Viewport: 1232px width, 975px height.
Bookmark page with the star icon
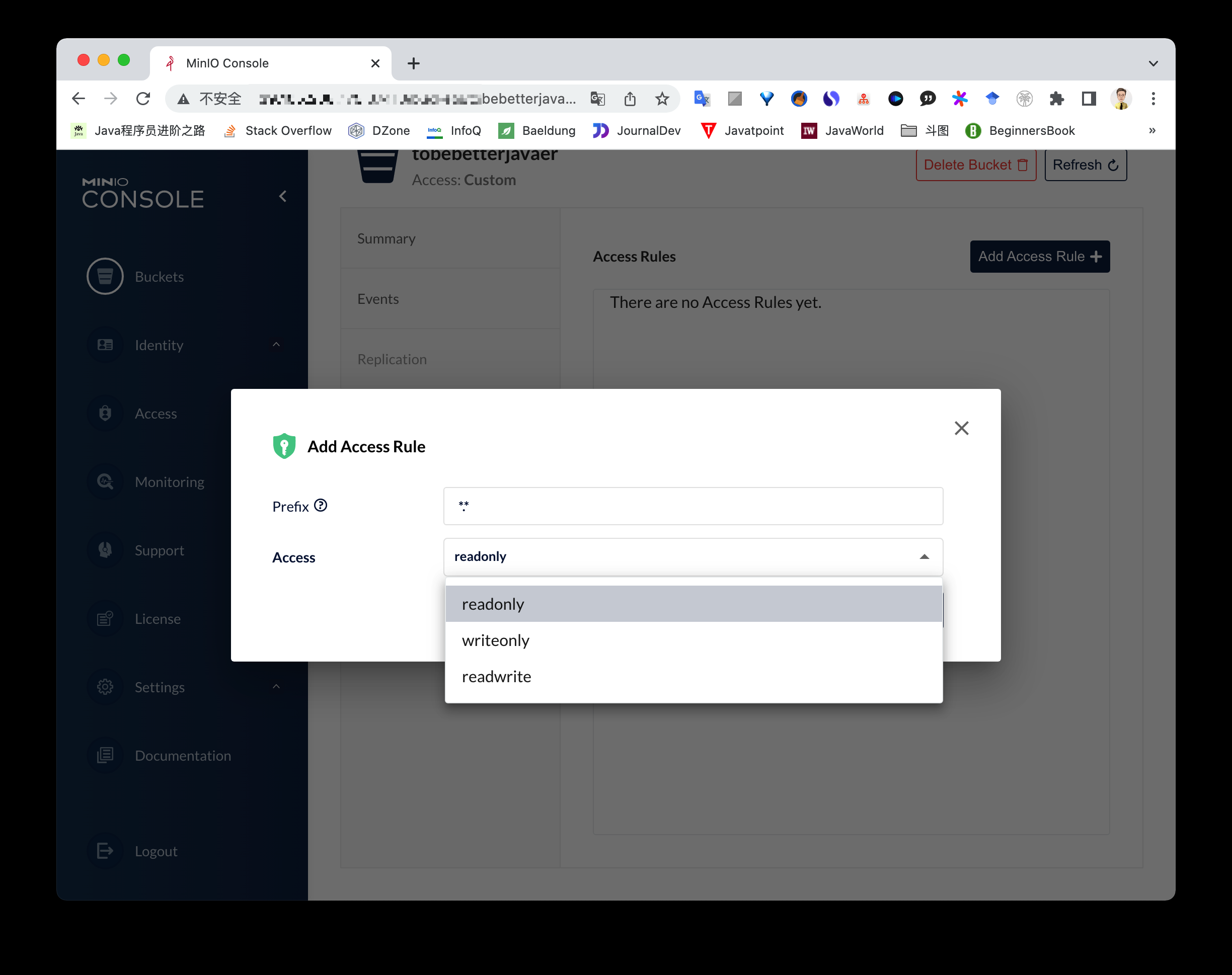[662, 99]
